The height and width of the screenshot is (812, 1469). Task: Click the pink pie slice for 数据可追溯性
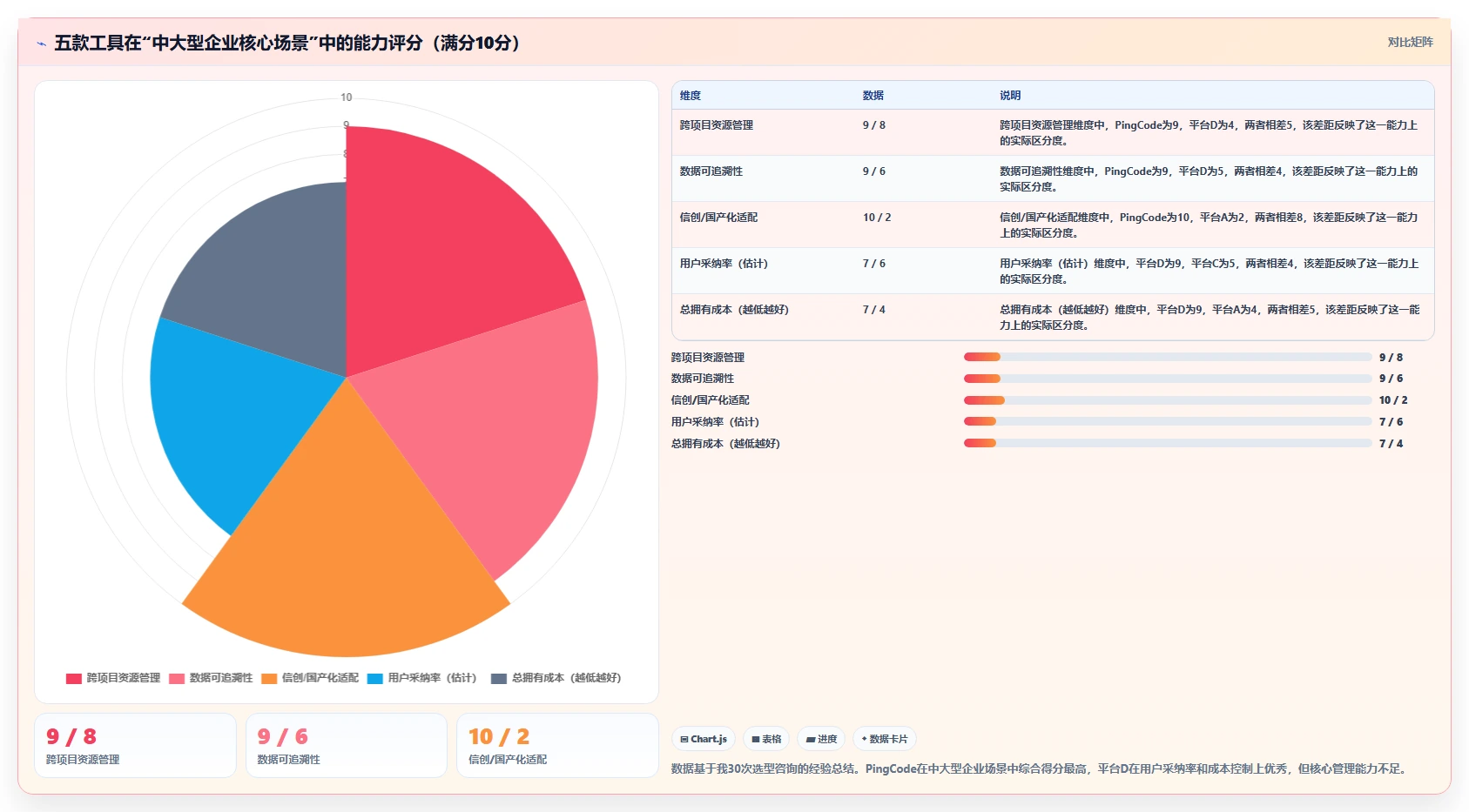[496, 426]
